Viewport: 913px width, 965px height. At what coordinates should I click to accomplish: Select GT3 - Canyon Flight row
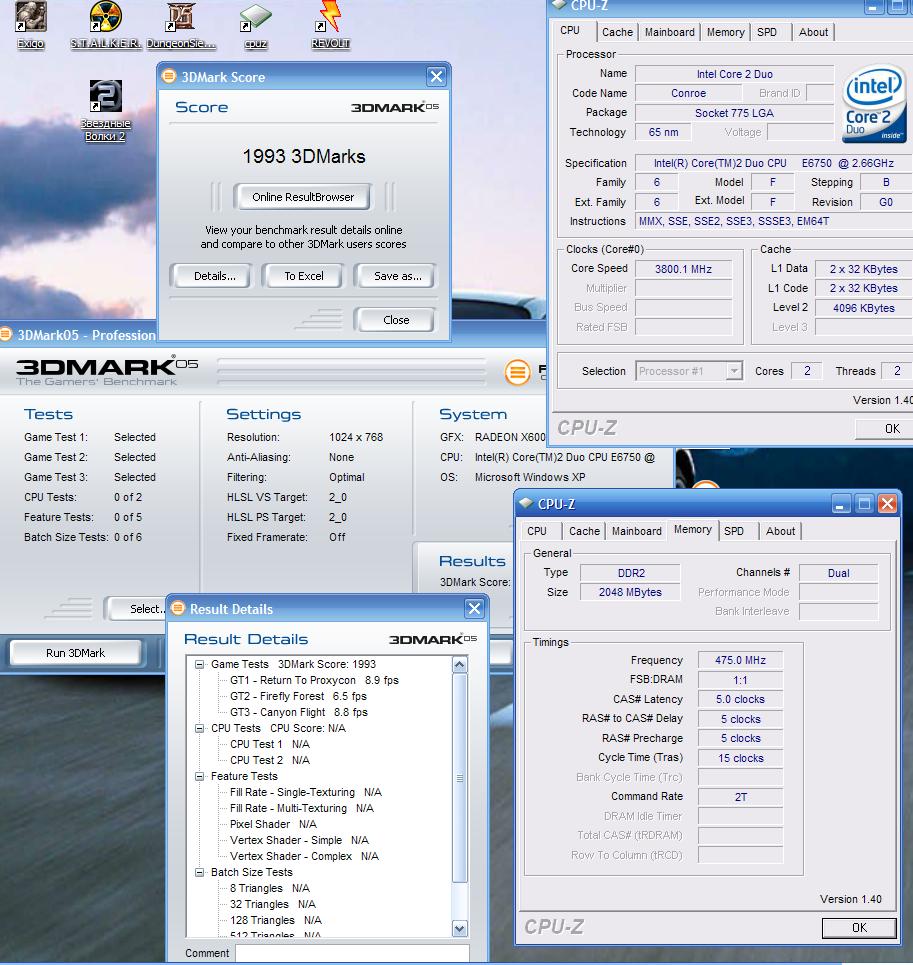pyautogui.click(x=299, y=712)
